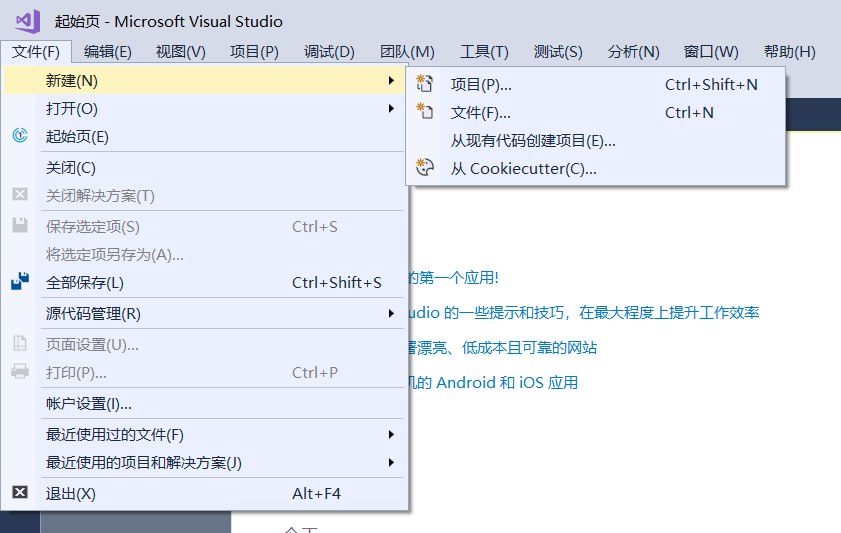Screen dimensions: 841x533
Task: Click the floppy disk icon beside 保存选定项
Action: coord(20,225)
